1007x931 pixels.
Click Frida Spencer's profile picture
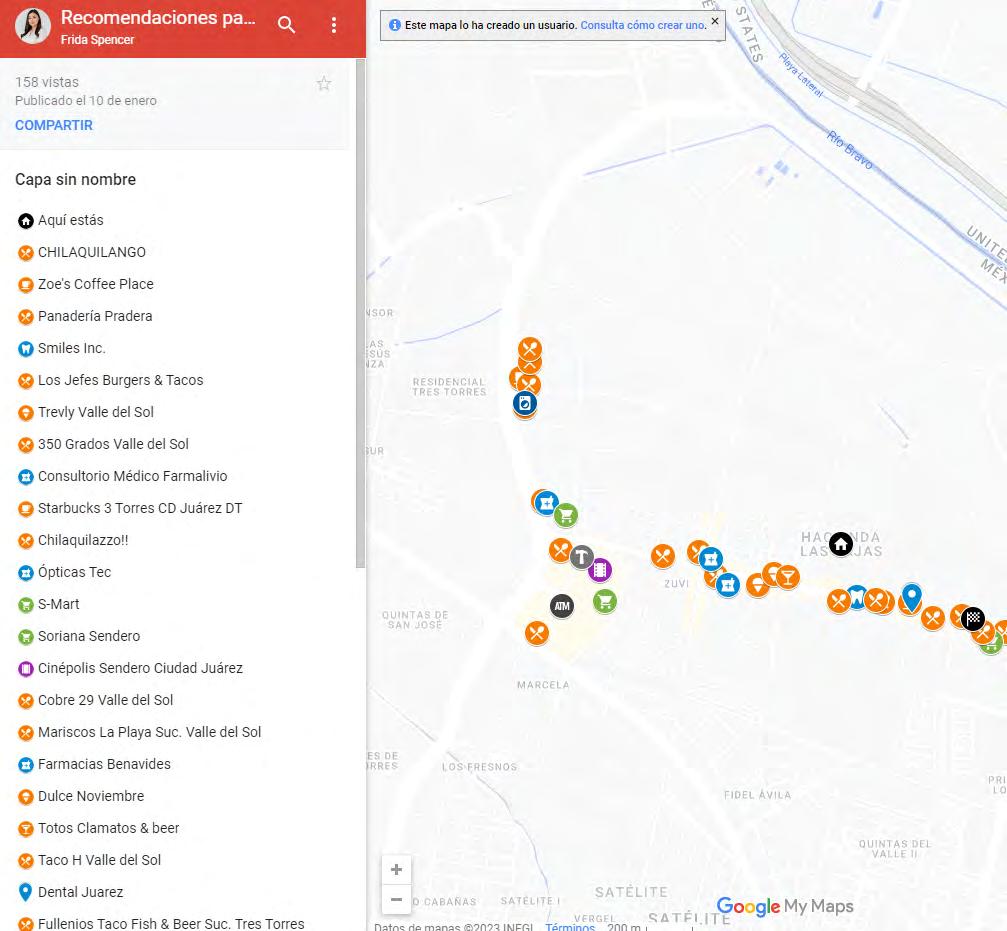[x=33, y=26]
